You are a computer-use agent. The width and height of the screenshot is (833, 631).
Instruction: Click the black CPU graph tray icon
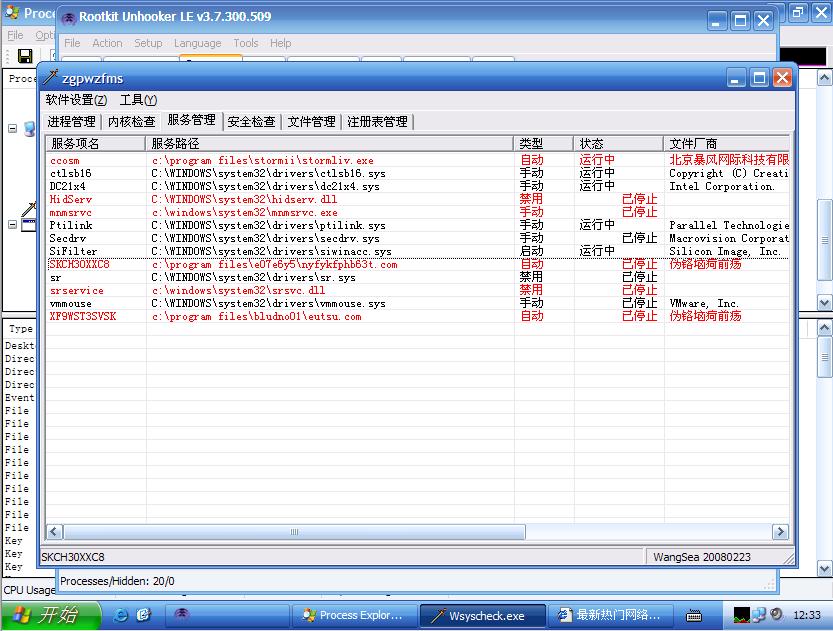[x=741, y=615]
